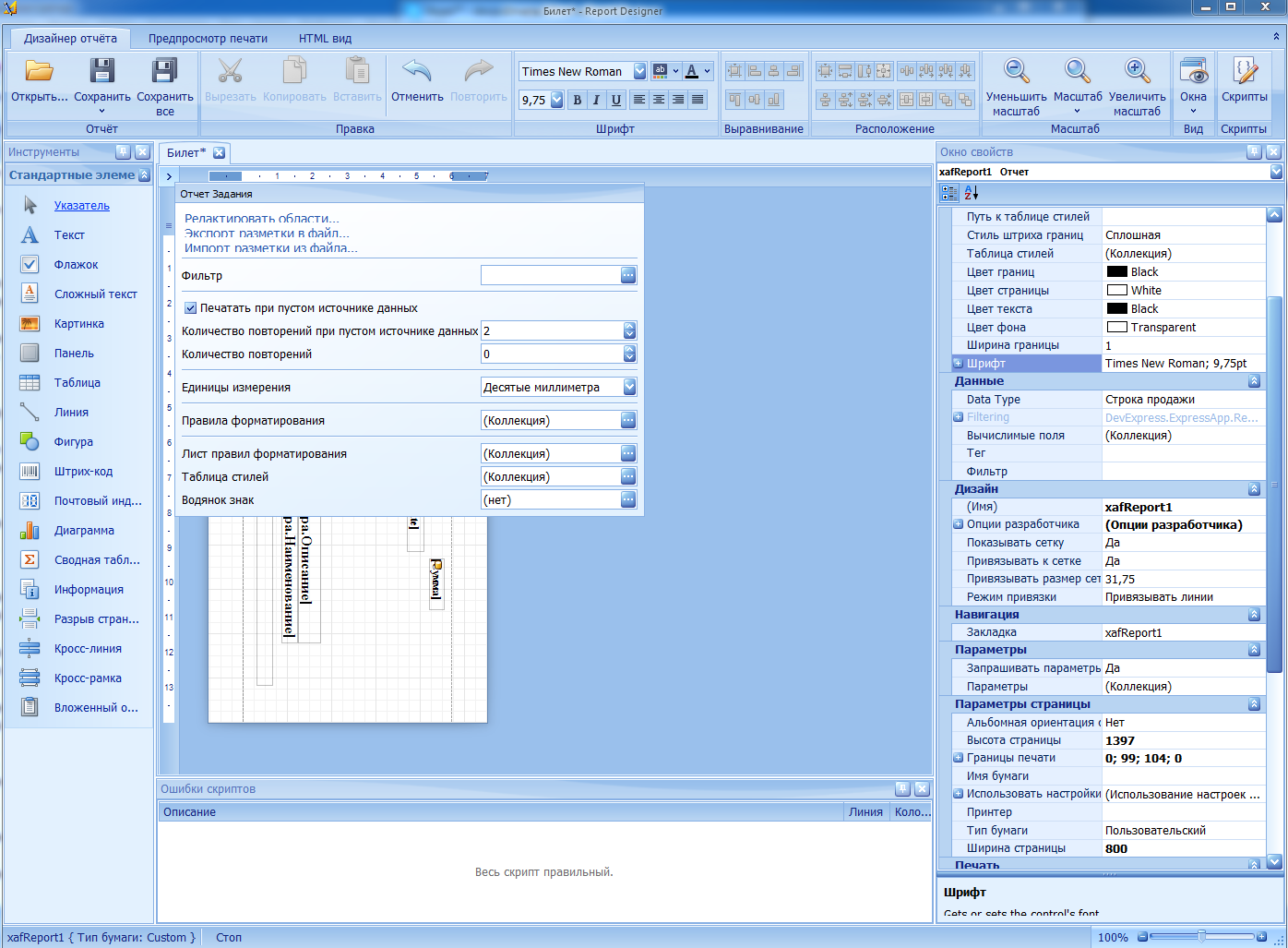The image size is (1288, 948).
Task: Select the Текст label tool
Action: click(69, 235)
